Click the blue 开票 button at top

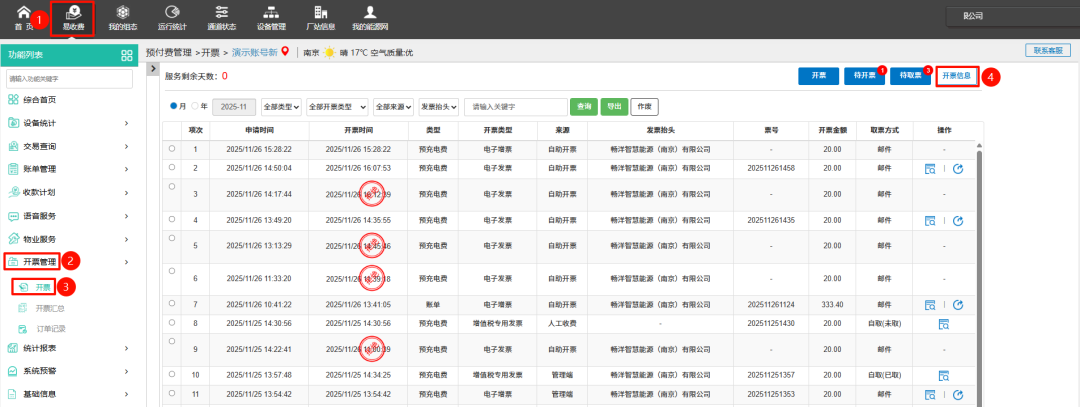click(x=818, y=76)
